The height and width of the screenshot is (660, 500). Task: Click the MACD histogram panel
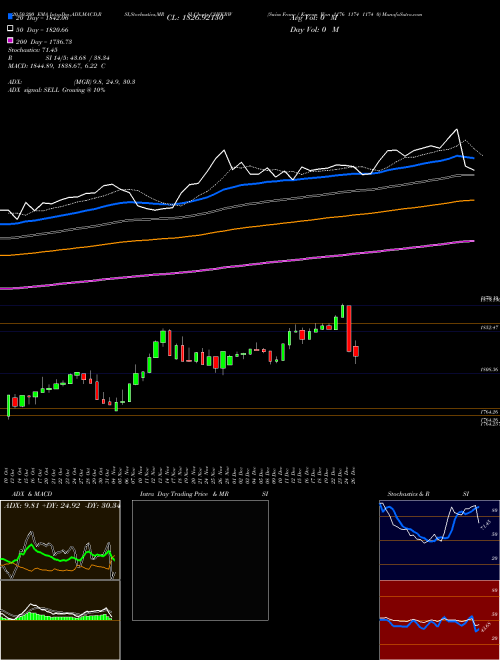60,620
